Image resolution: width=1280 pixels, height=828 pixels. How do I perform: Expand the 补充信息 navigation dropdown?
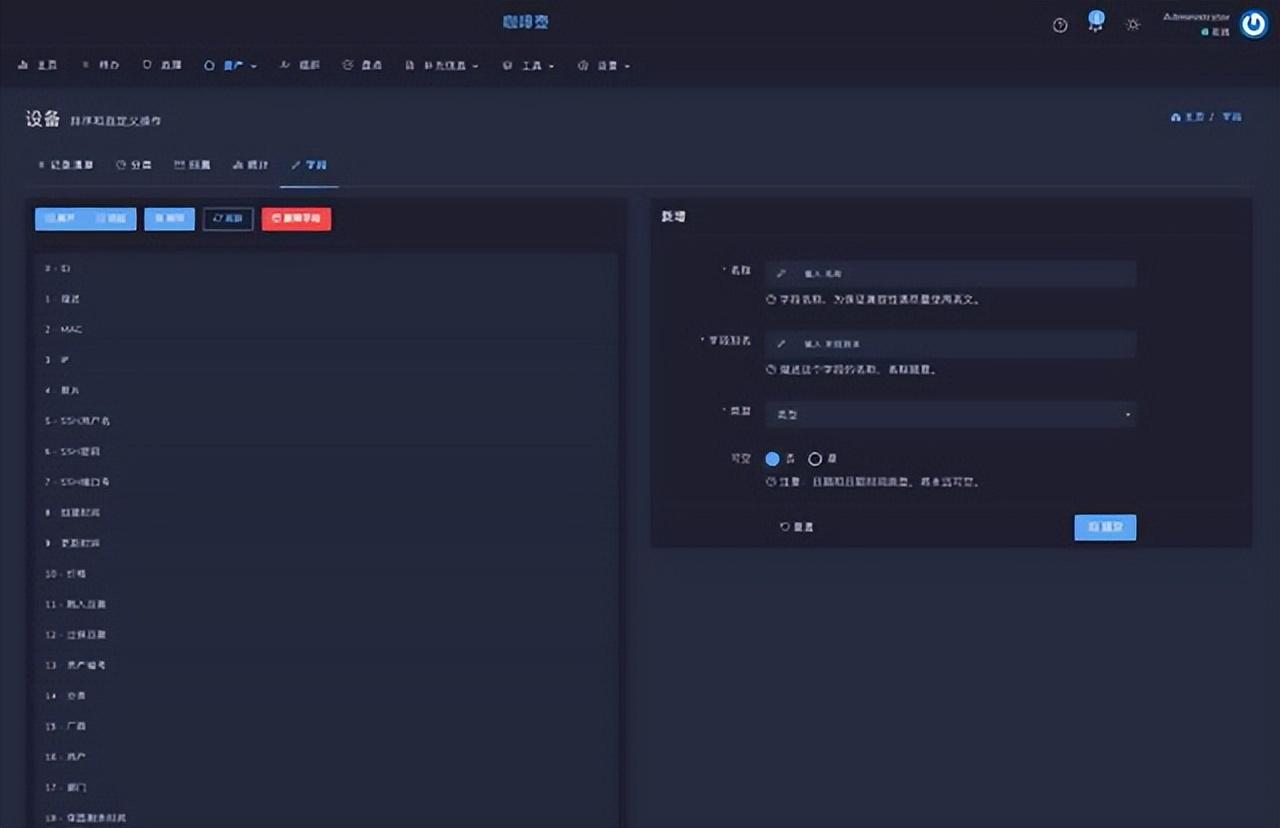(441, 65)
